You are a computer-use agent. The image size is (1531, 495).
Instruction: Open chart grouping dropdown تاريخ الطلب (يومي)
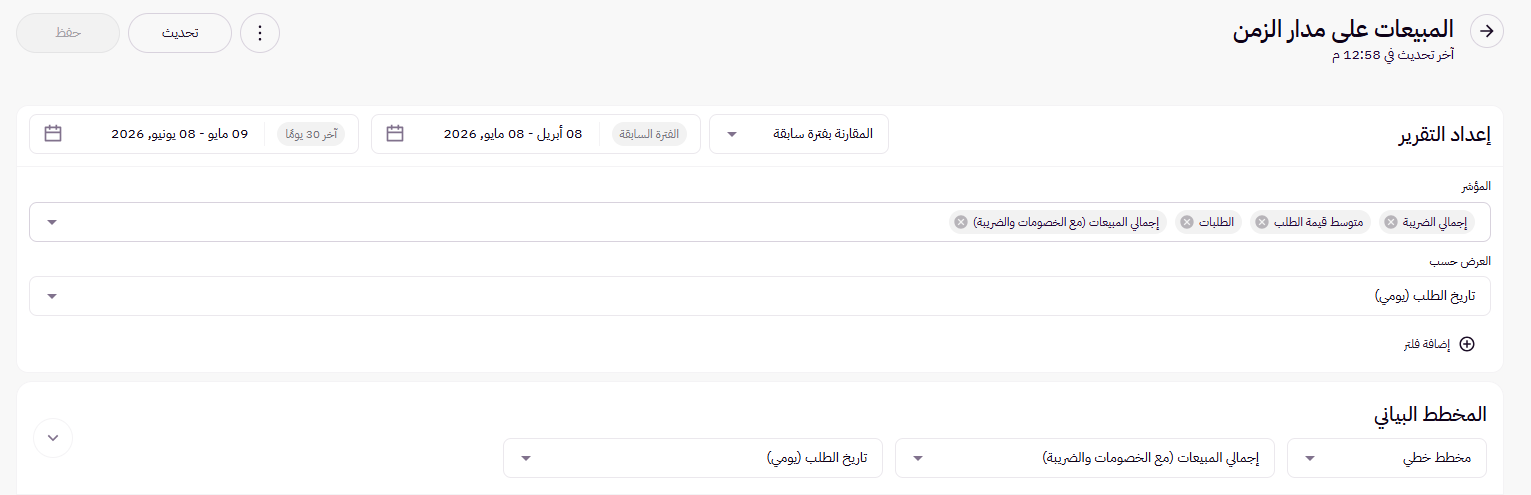(693, 458)
